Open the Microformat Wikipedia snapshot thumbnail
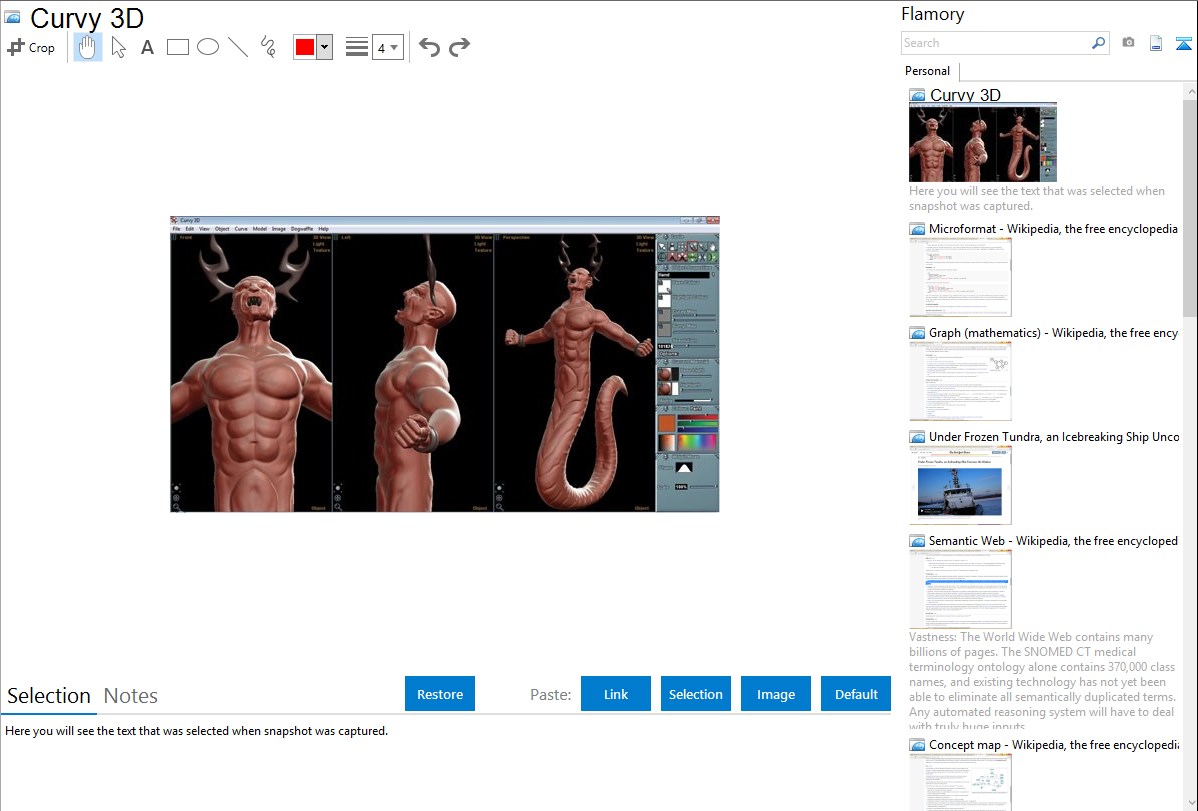 (960, 277)
